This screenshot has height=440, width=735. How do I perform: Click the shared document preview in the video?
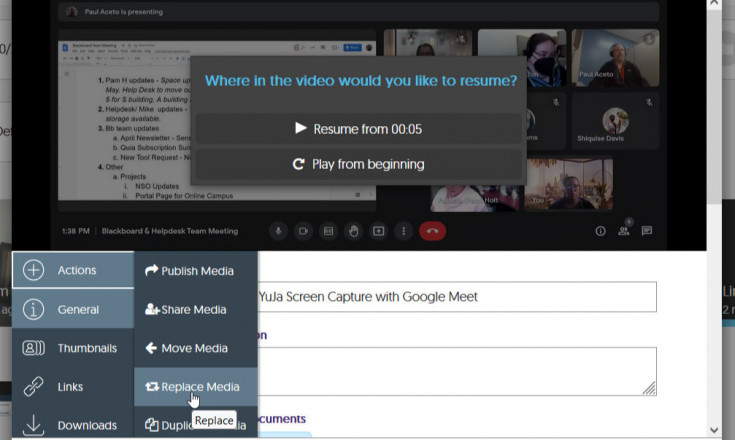point(217,120)
